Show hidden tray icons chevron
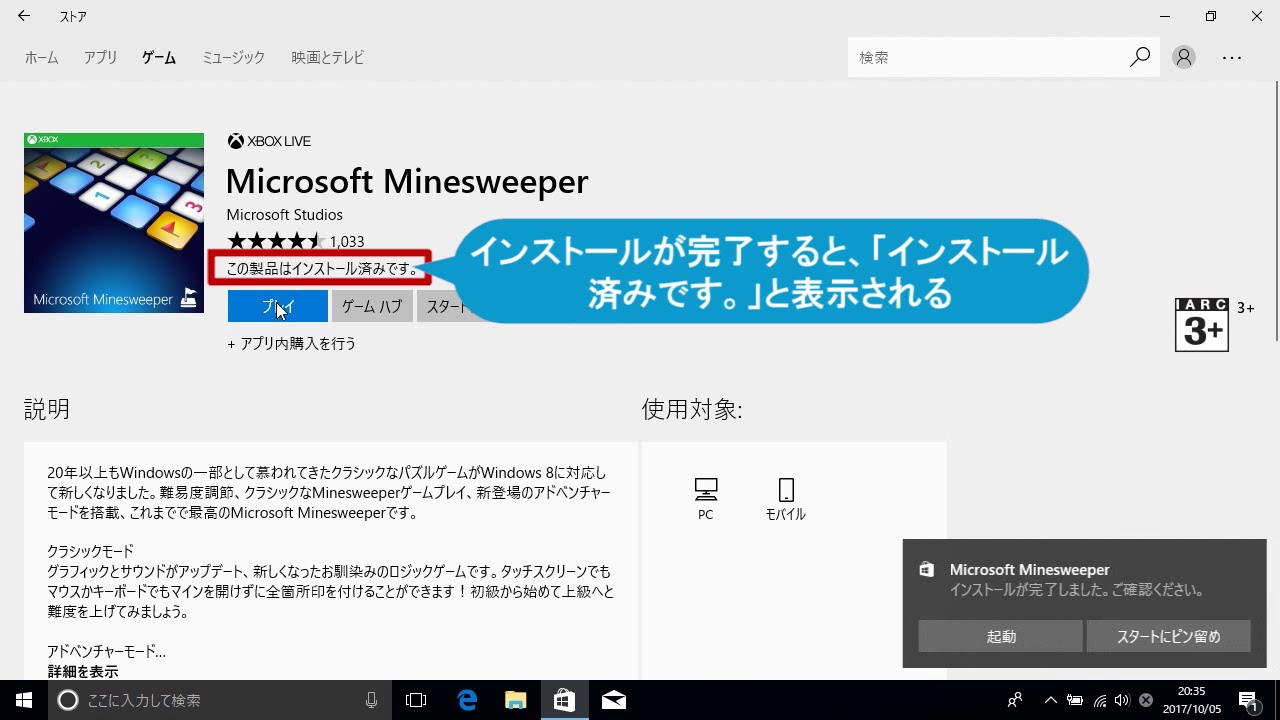The width and height of the screenshot is (1280, 720). coord(1050,700)
